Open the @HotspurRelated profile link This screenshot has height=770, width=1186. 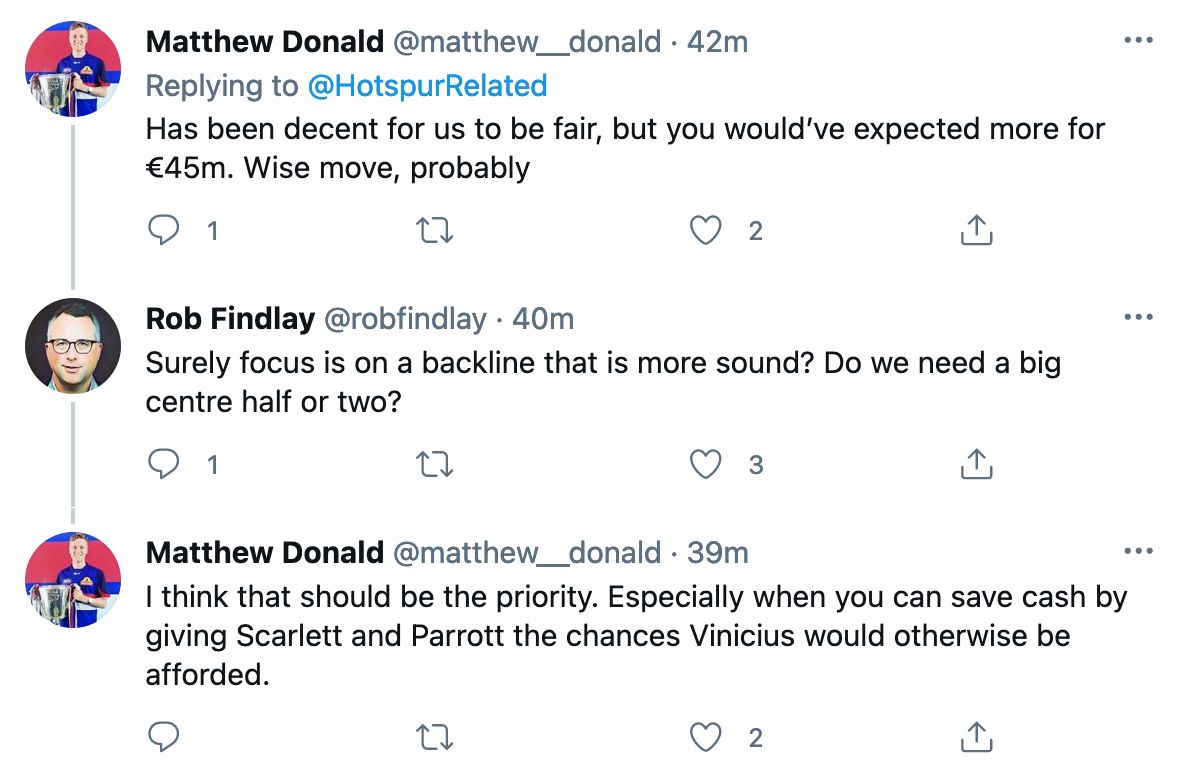[x=427, y=86]
